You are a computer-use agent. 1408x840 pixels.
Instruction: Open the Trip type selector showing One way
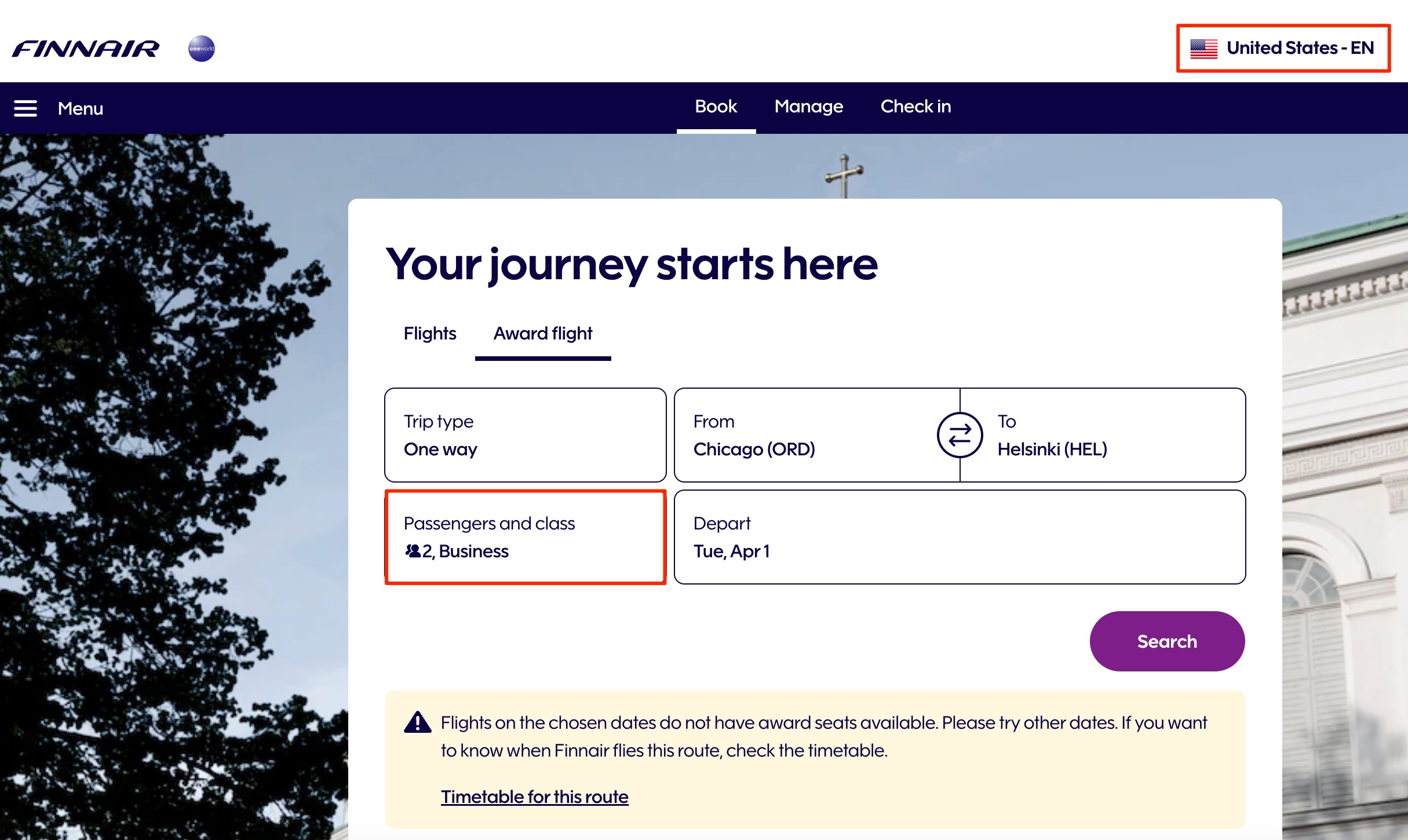pyautogui.click(x=524, y=435)
